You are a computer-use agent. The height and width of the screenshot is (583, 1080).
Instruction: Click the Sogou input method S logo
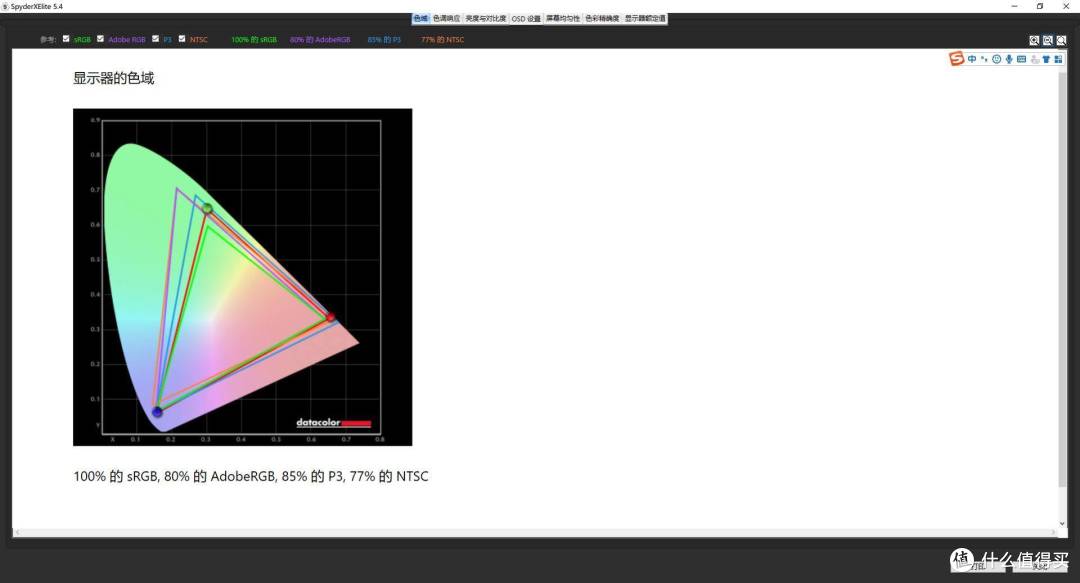pos(956,59)
